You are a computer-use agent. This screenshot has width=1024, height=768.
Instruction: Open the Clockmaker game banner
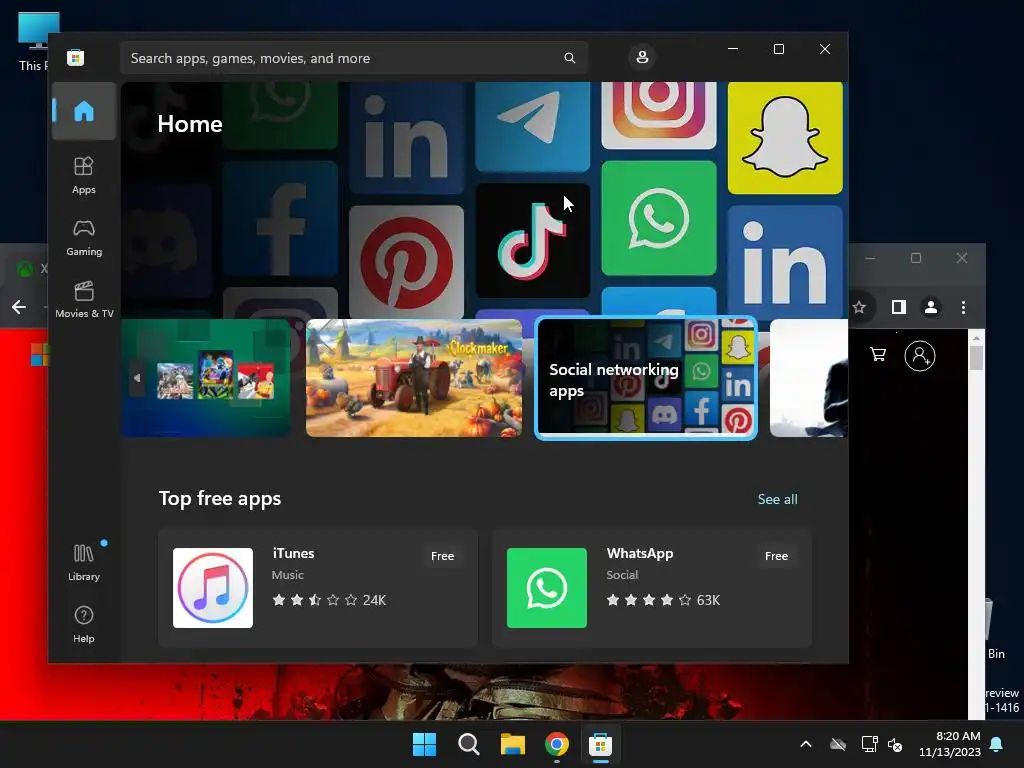[414, 377]
